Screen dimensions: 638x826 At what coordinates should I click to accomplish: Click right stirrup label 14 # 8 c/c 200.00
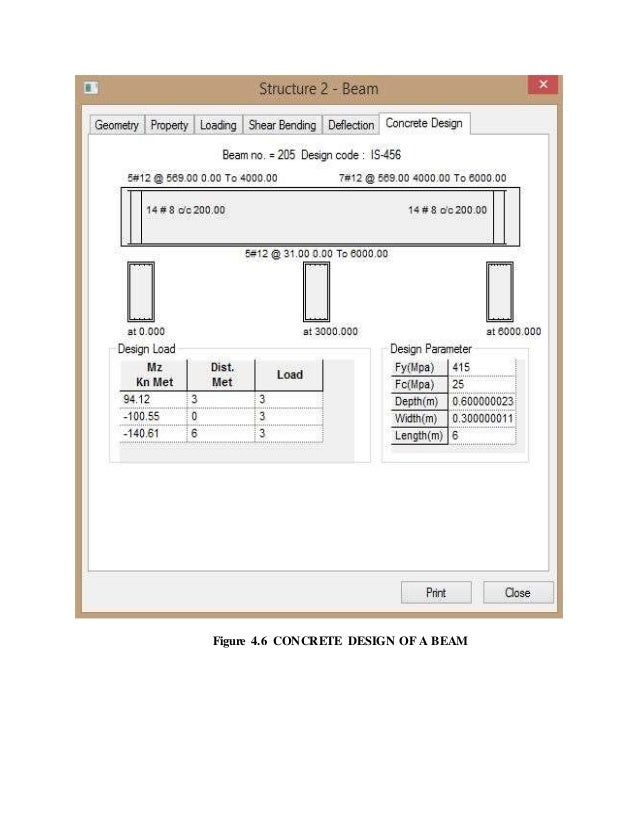tap(447, 210)
